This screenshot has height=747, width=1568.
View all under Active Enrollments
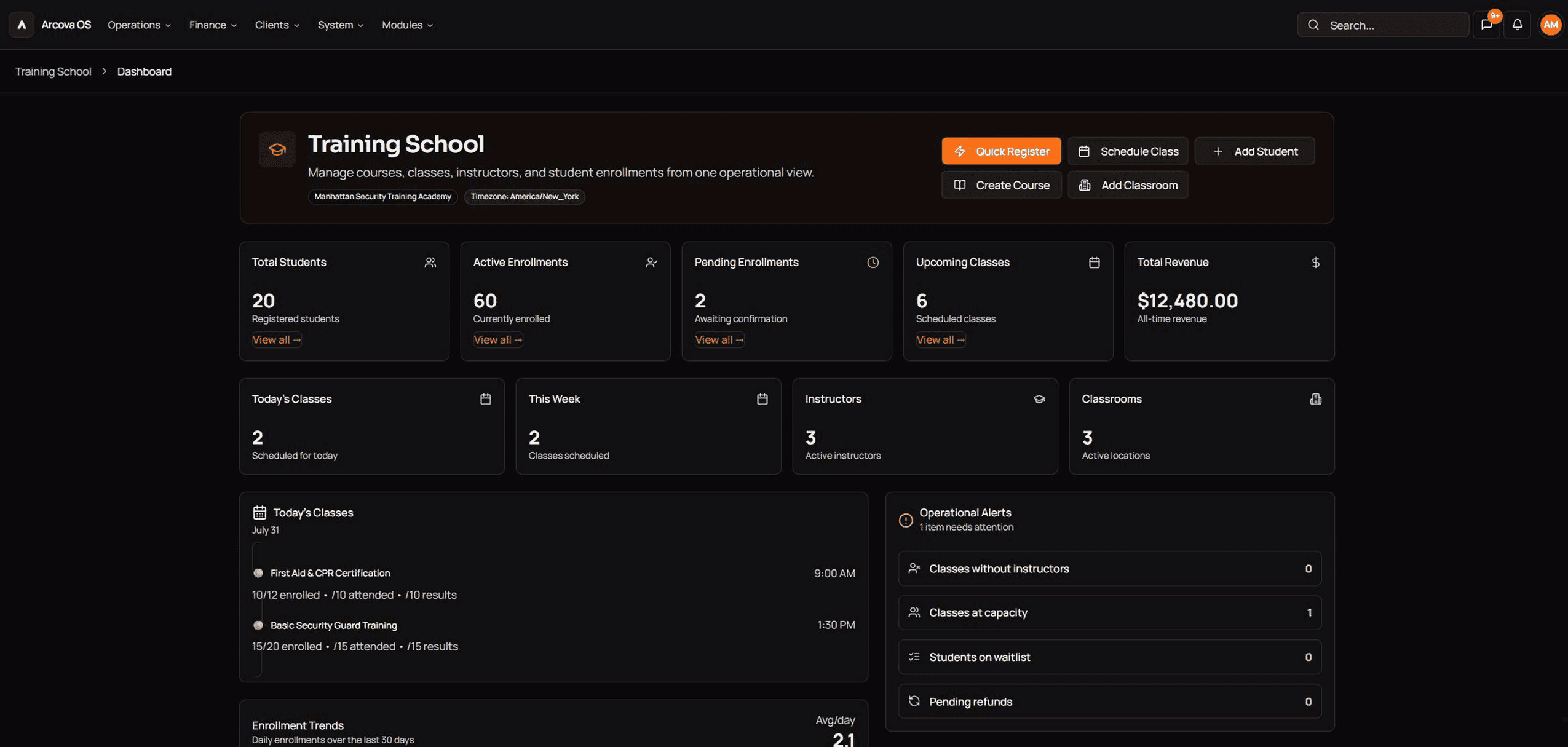click(x=498, y=339)
